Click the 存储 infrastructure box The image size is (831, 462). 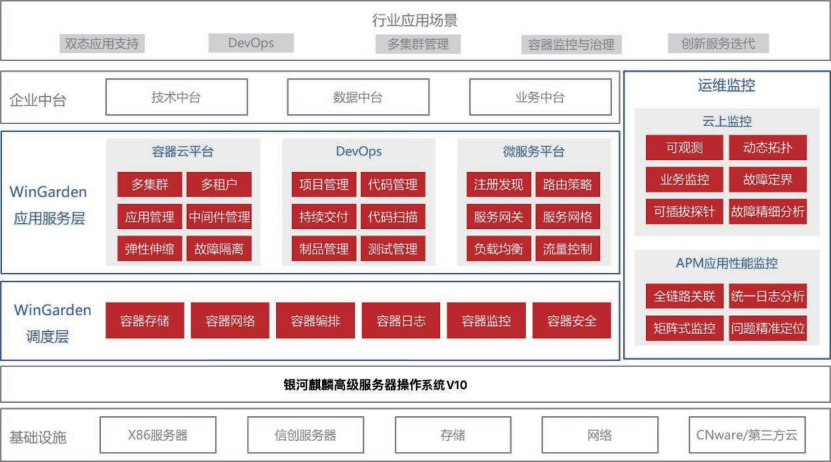click(x=453, y=435)
